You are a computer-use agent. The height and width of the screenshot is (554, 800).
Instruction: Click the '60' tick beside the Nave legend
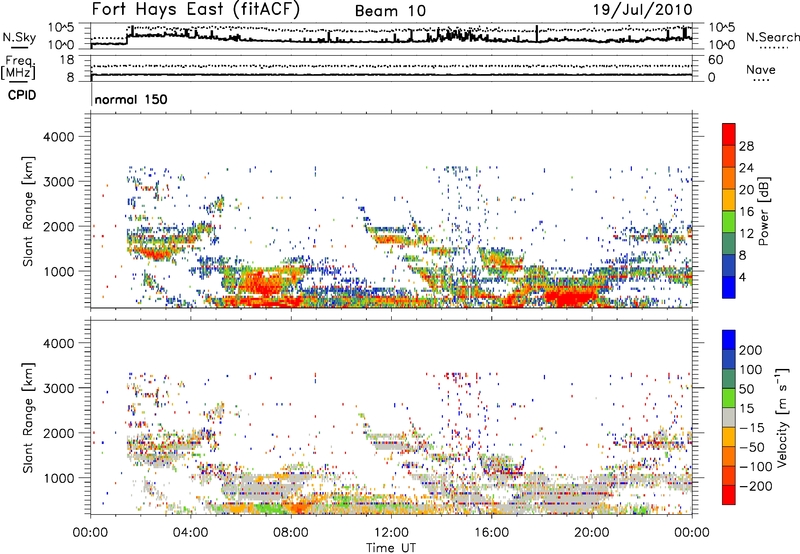coord(715,60)
